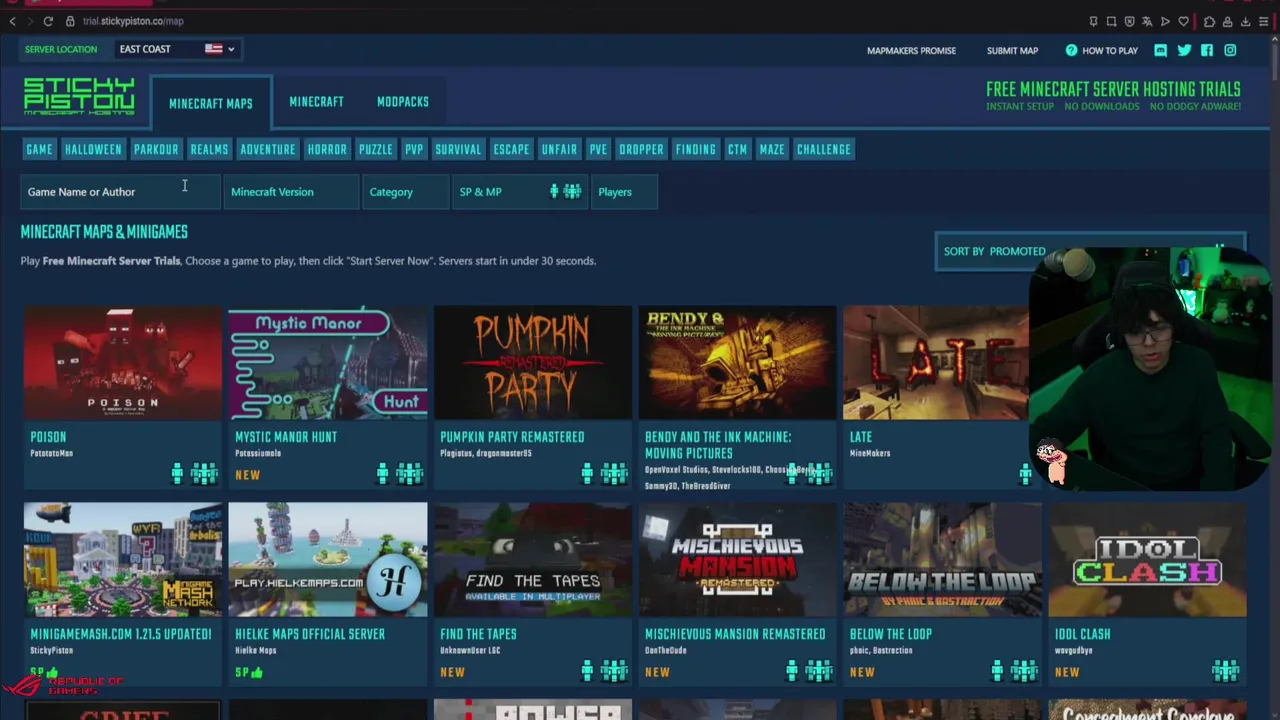This screenshot has width=1280, height=720.
Task: Click the multiplayer icon on Mystic Manor Hunt card
Action: click(410, 473)
